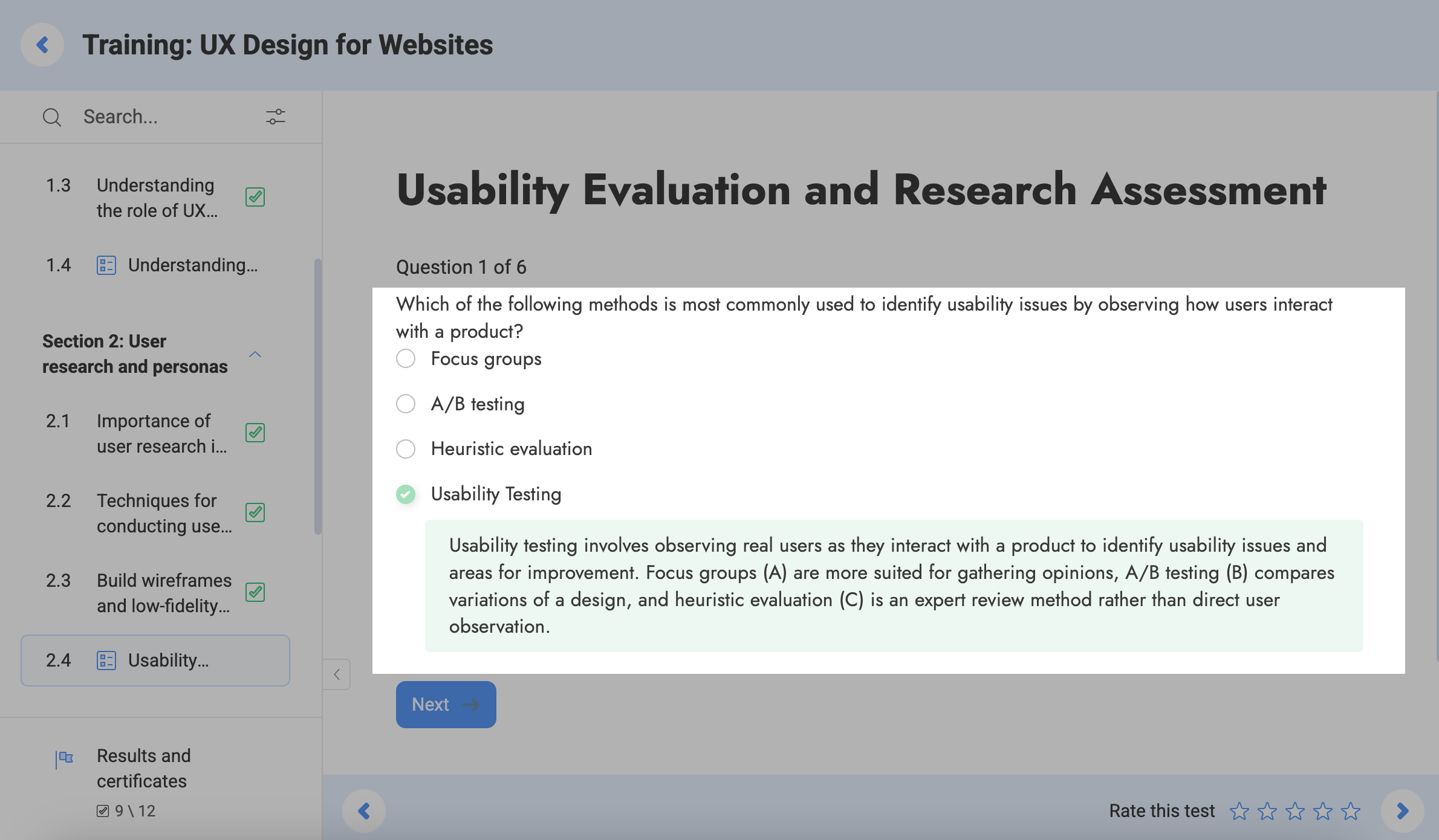Click the Next button

pyautogui.click(x=446, y=705)
